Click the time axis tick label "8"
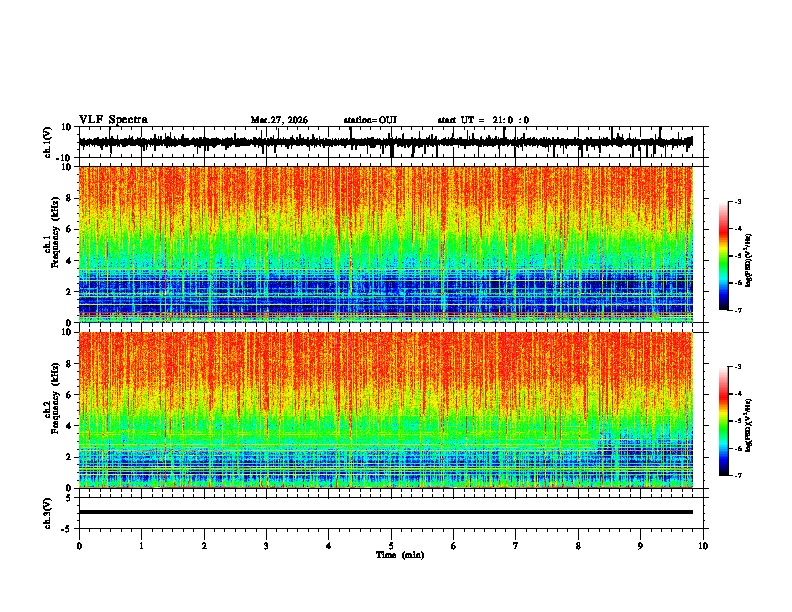 [578, 546]
